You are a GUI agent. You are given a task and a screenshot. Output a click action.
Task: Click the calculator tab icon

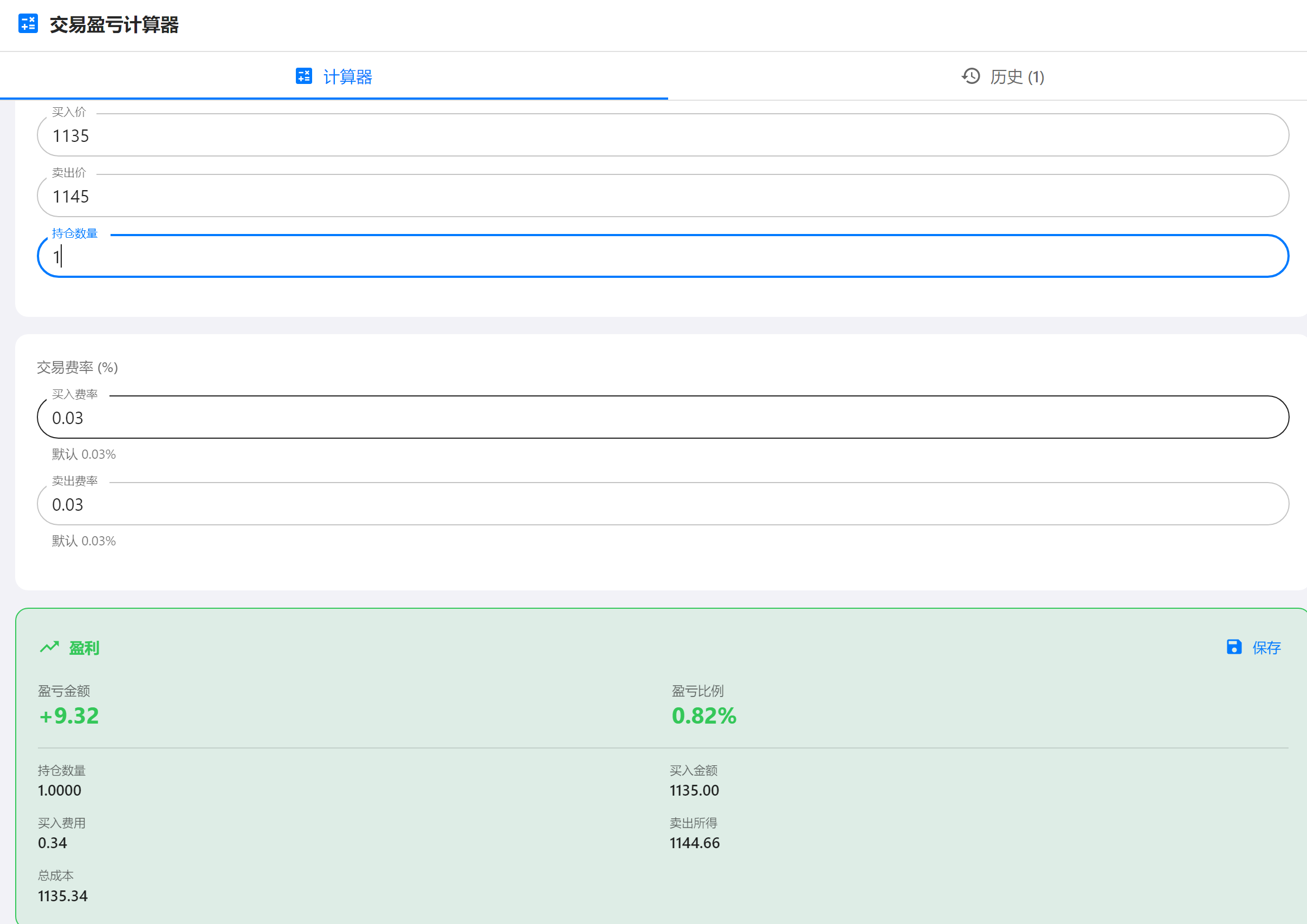click(303, 76)
